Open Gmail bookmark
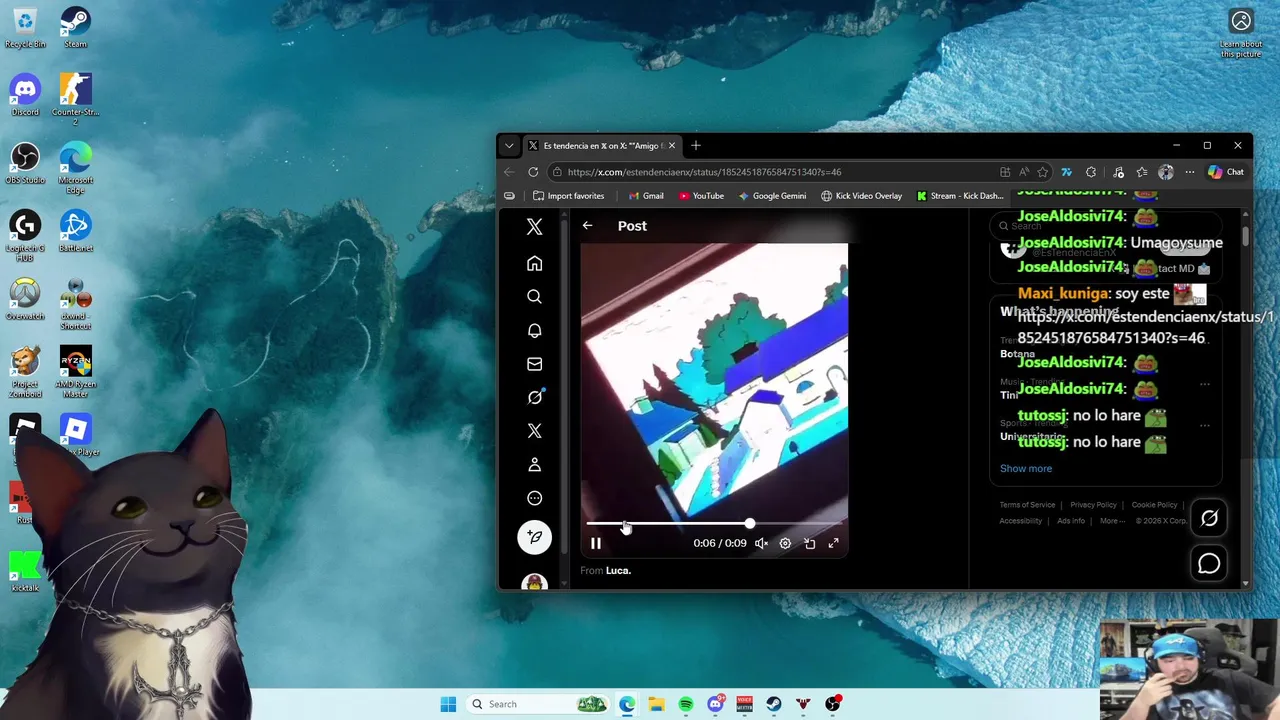 click(x=646, y=196)
